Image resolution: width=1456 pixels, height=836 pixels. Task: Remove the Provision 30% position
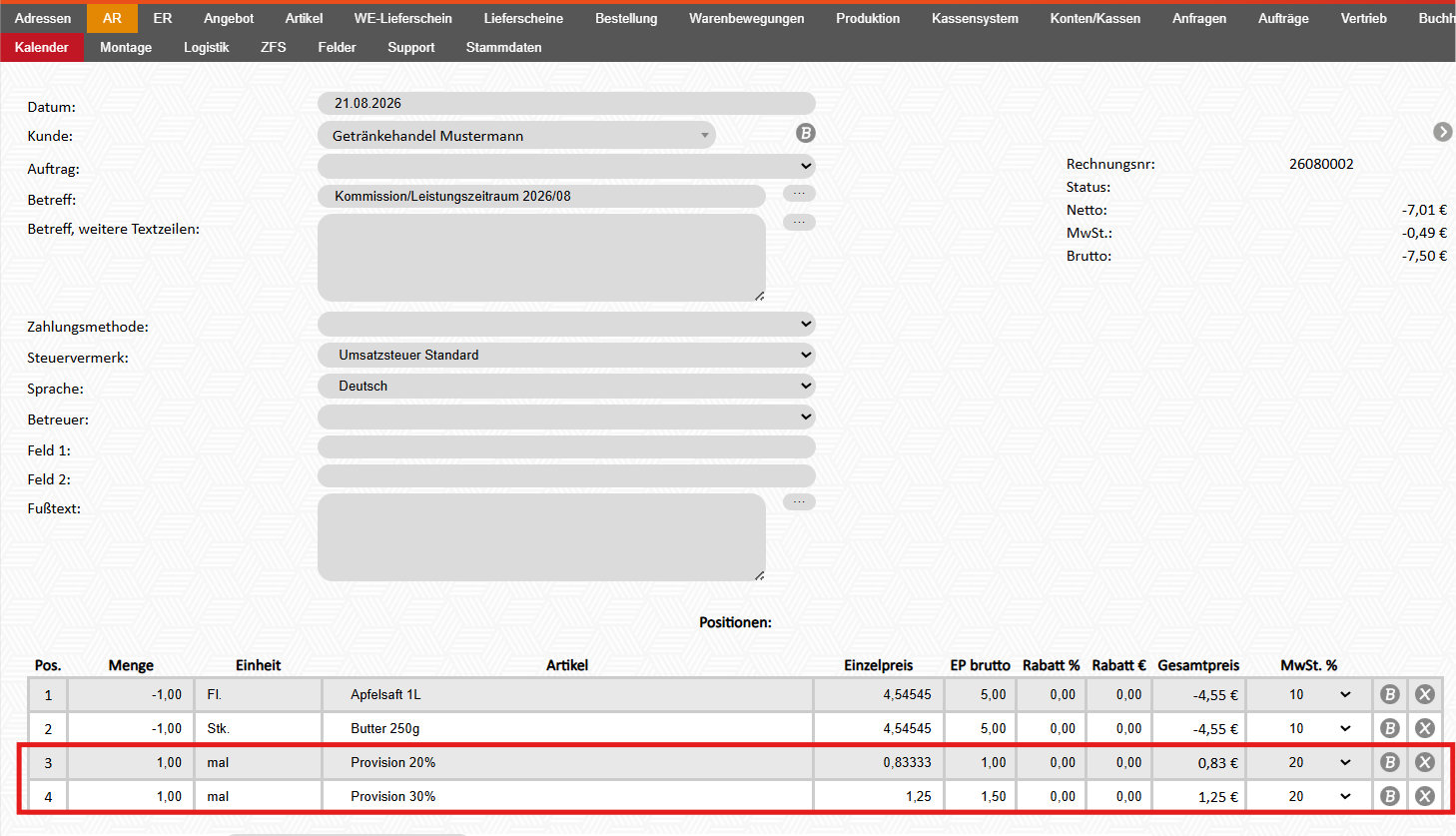(1425, 797)
